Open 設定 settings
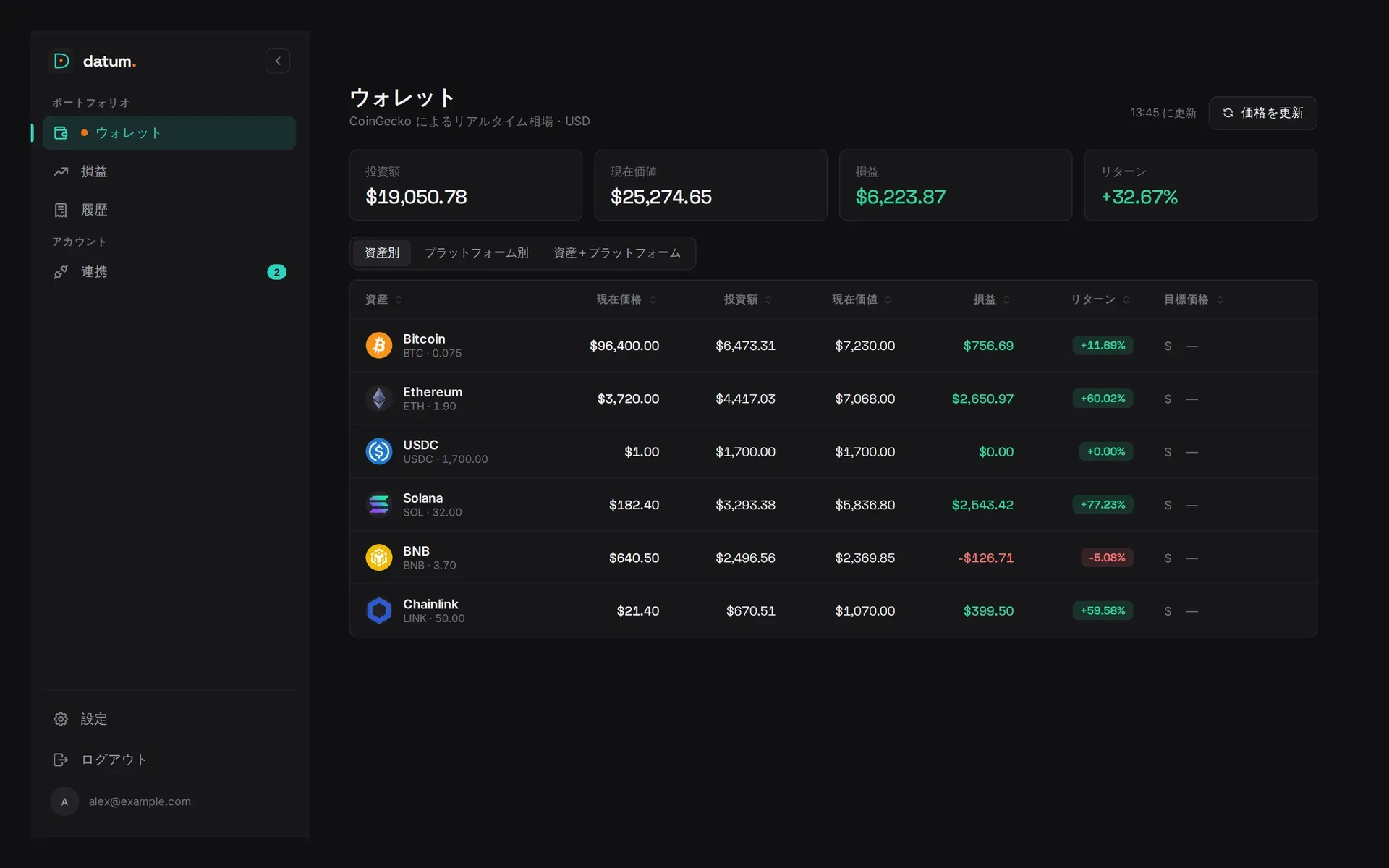 [169, 719]
